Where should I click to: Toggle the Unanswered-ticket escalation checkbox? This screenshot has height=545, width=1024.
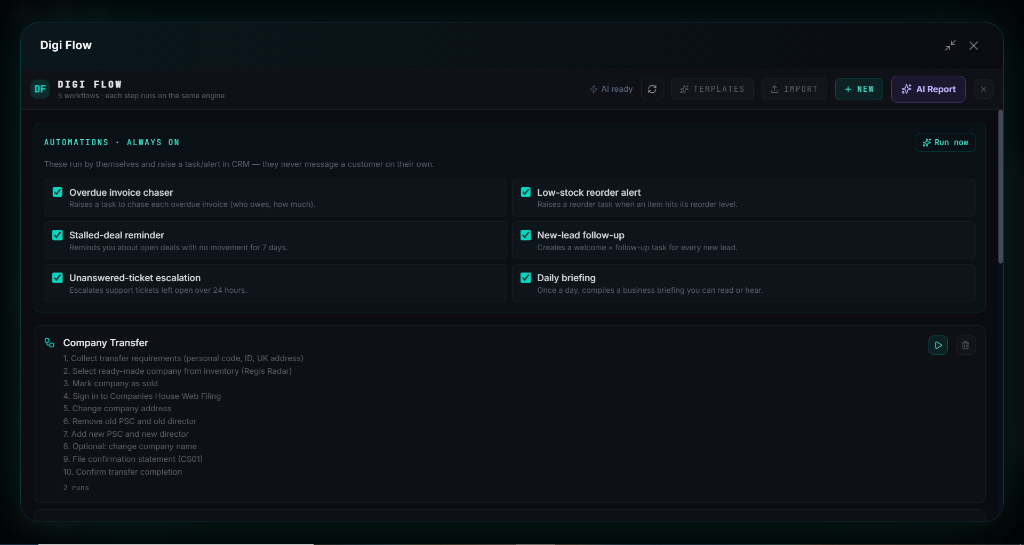[57, 277]
